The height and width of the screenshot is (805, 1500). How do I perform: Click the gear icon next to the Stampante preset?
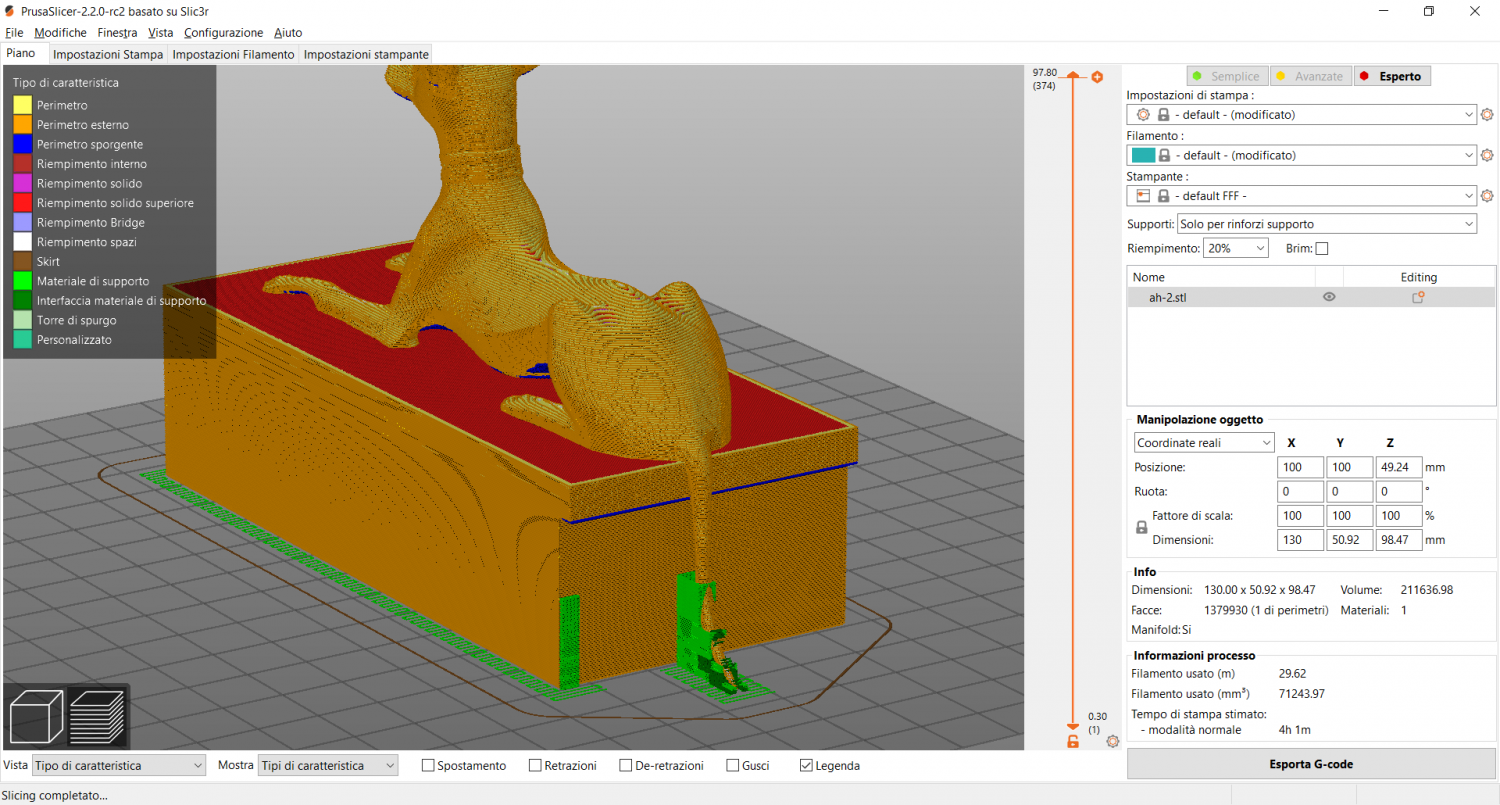1487,196
